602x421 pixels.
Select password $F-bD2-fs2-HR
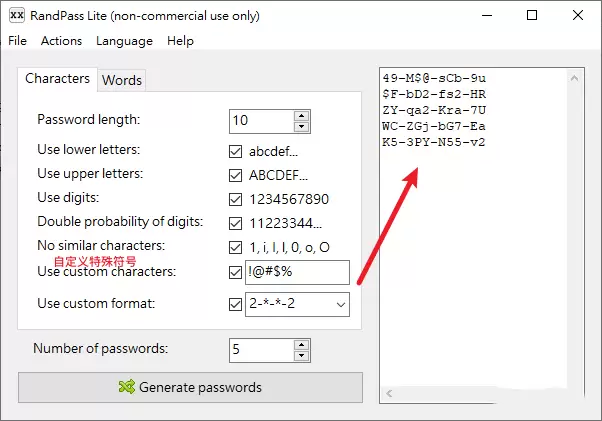tap(434, 94)
